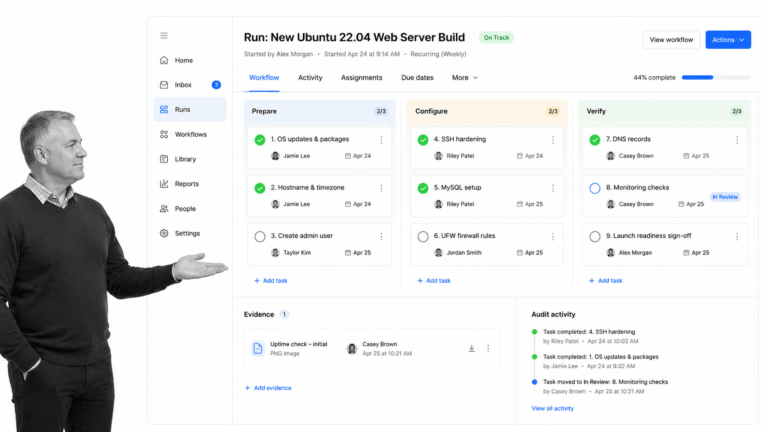768x432 pixels.
Task: Click the Add evidence link
Action: tap(268, 388)
